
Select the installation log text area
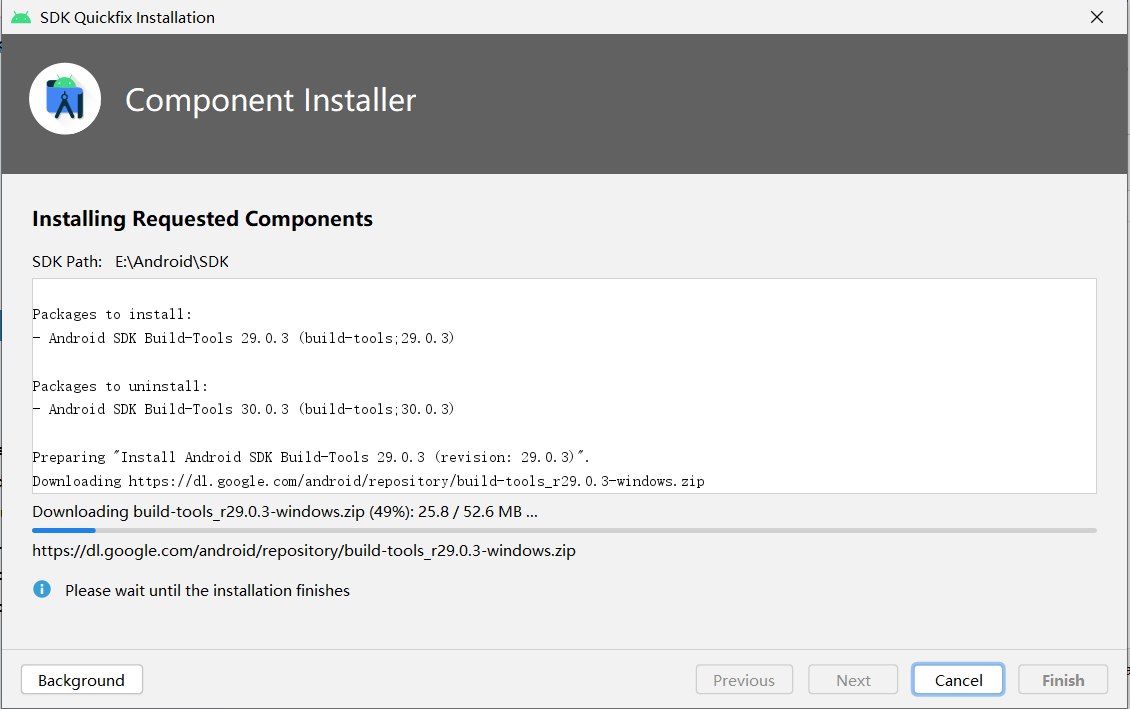coord(565,385)
